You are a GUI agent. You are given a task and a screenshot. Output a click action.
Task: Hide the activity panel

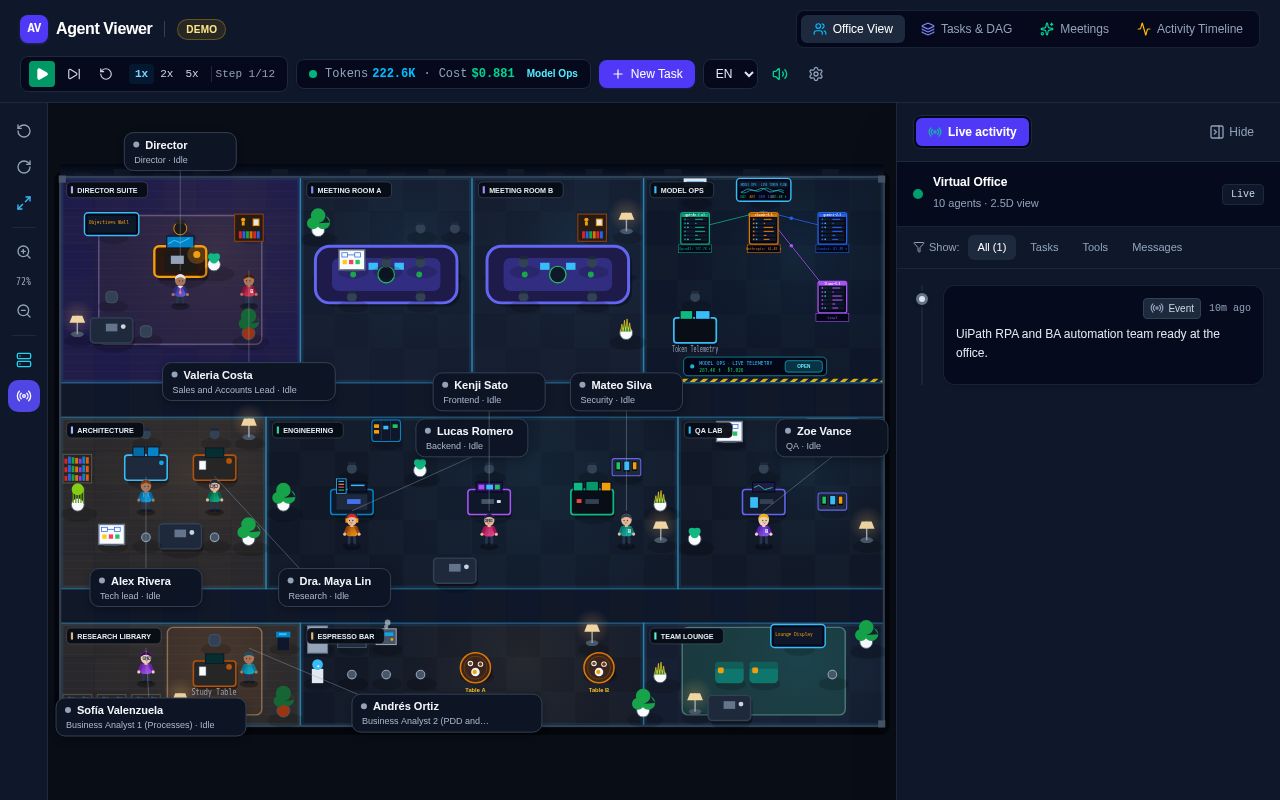1232,132
